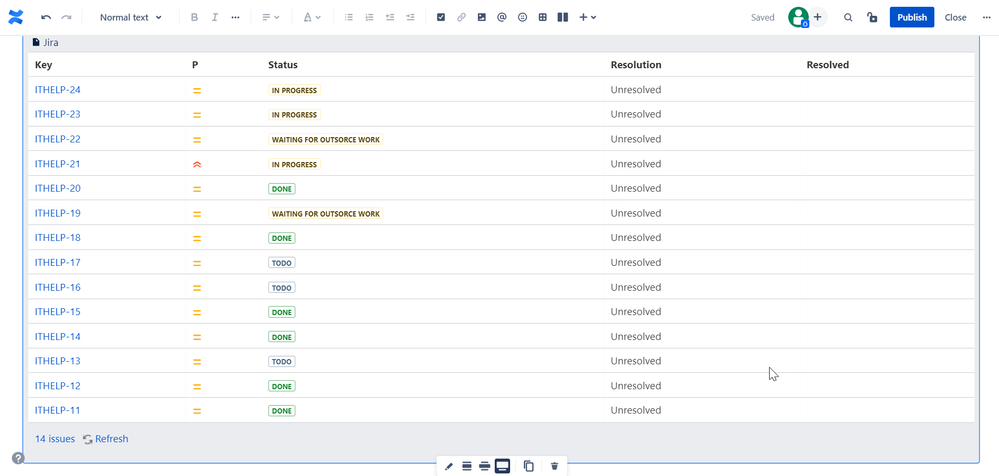Open the Normal text style dropdown

pos(131,17)
